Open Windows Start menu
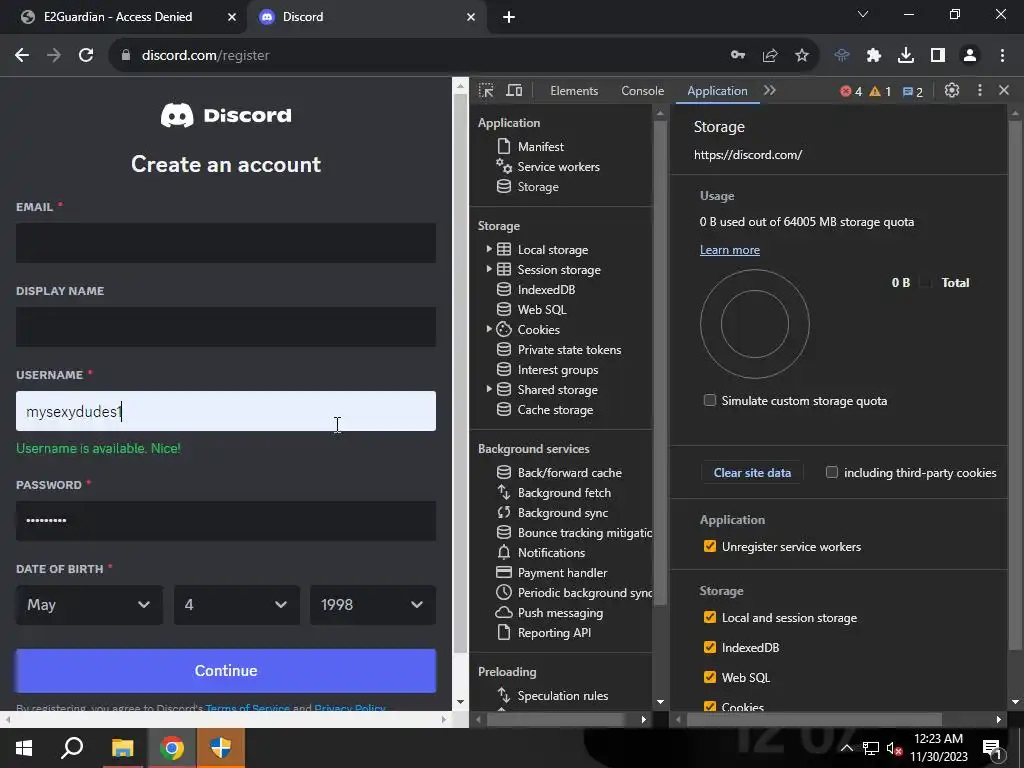The width and height of the screenshot is (1024, 768). coord(24,748)
